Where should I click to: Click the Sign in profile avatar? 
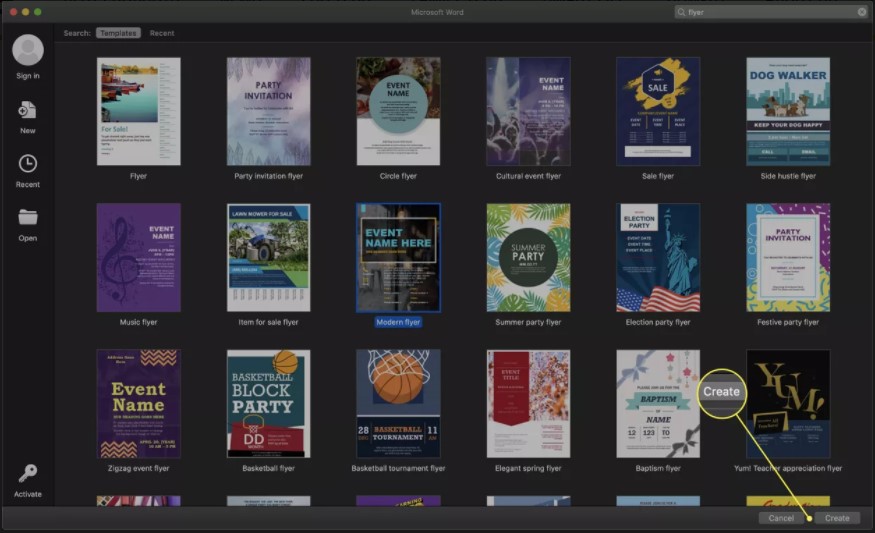pos(27,50)
